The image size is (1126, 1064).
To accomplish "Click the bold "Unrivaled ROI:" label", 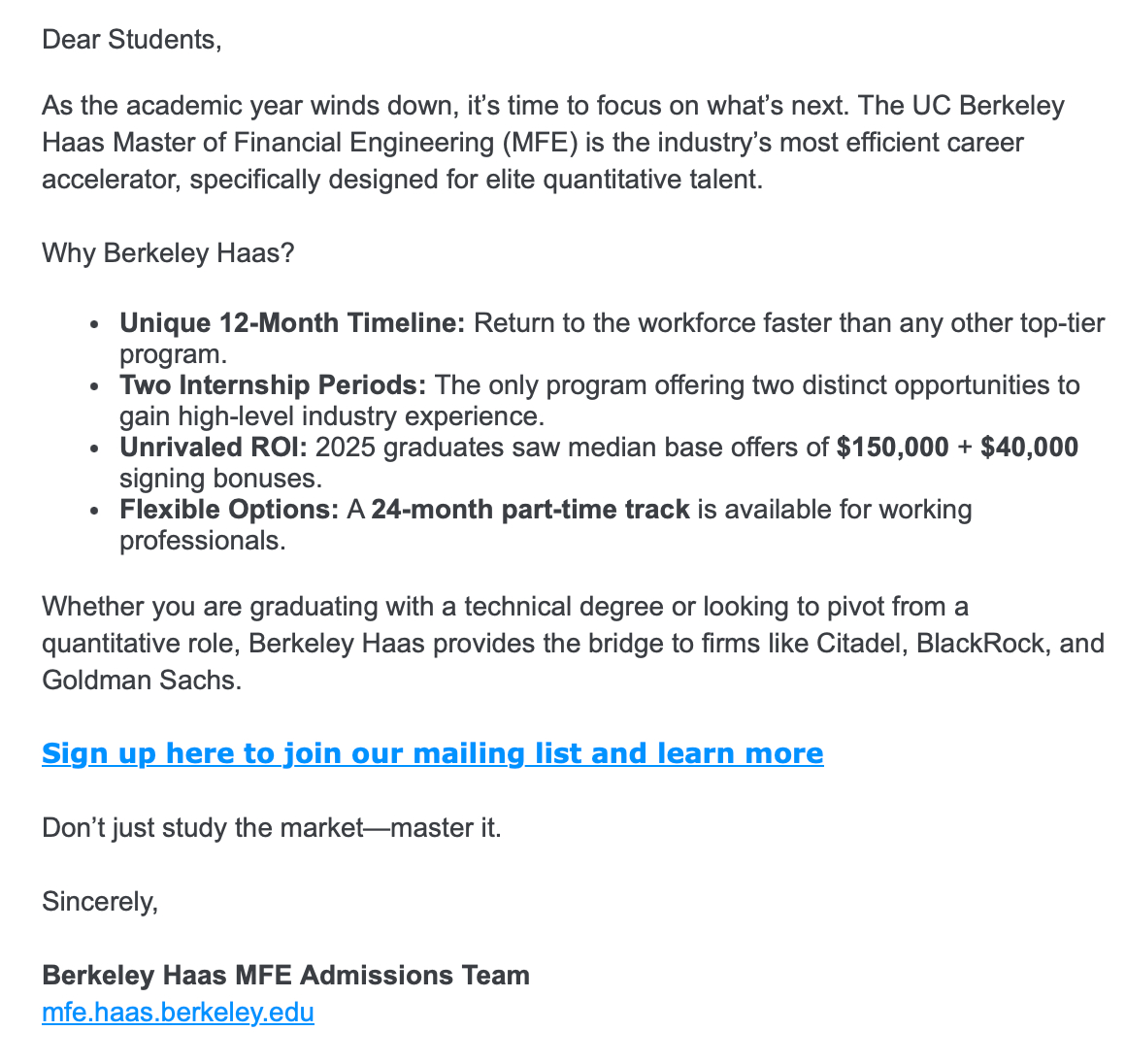I will [x=214, y=448].
